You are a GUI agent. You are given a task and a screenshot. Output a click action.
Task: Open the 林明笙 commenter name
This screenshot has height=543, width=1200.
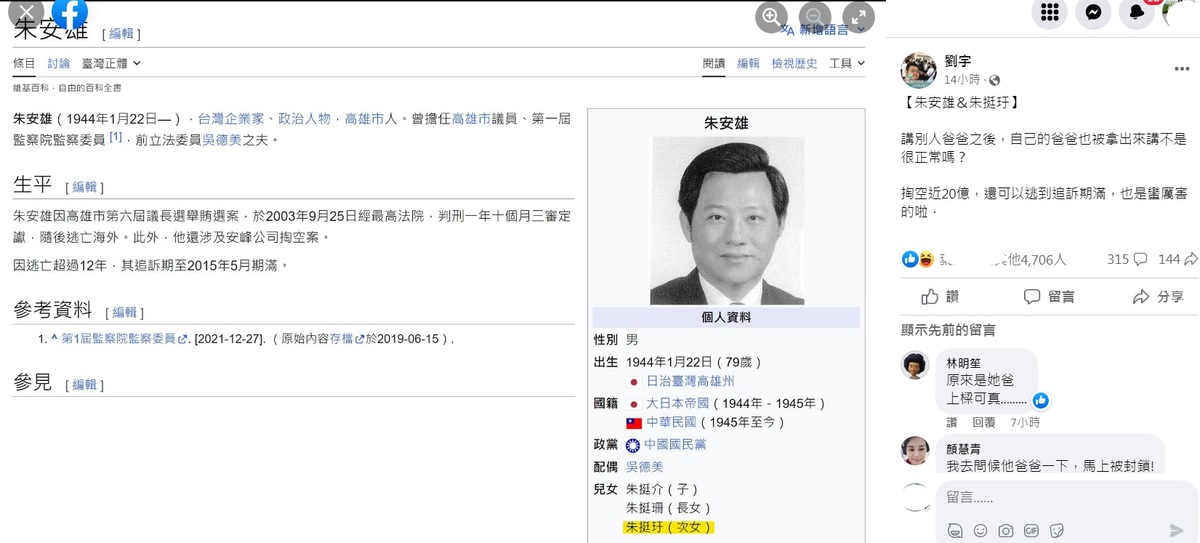click(x=964, y=363)
